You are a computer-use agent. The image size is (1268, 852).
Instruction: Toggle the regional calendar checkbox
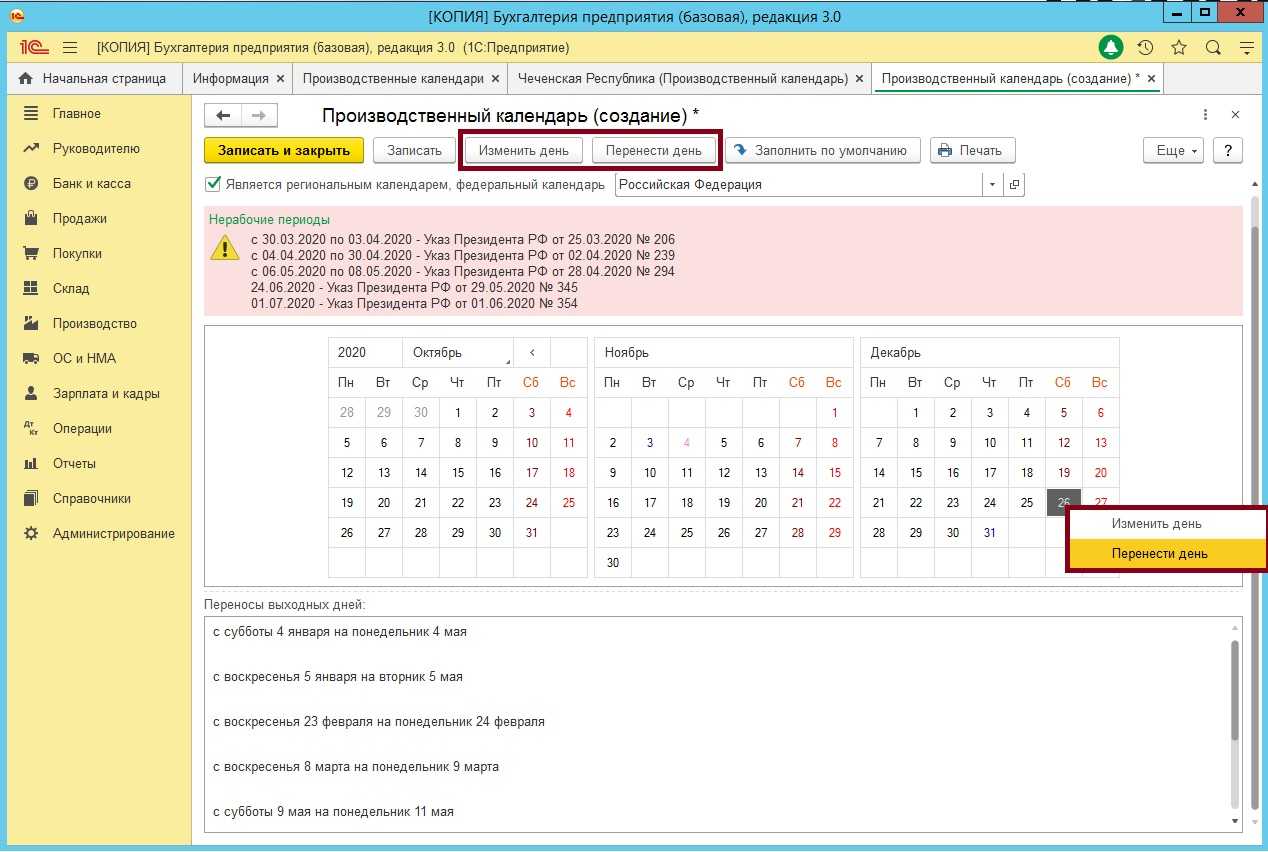[212, 184]
